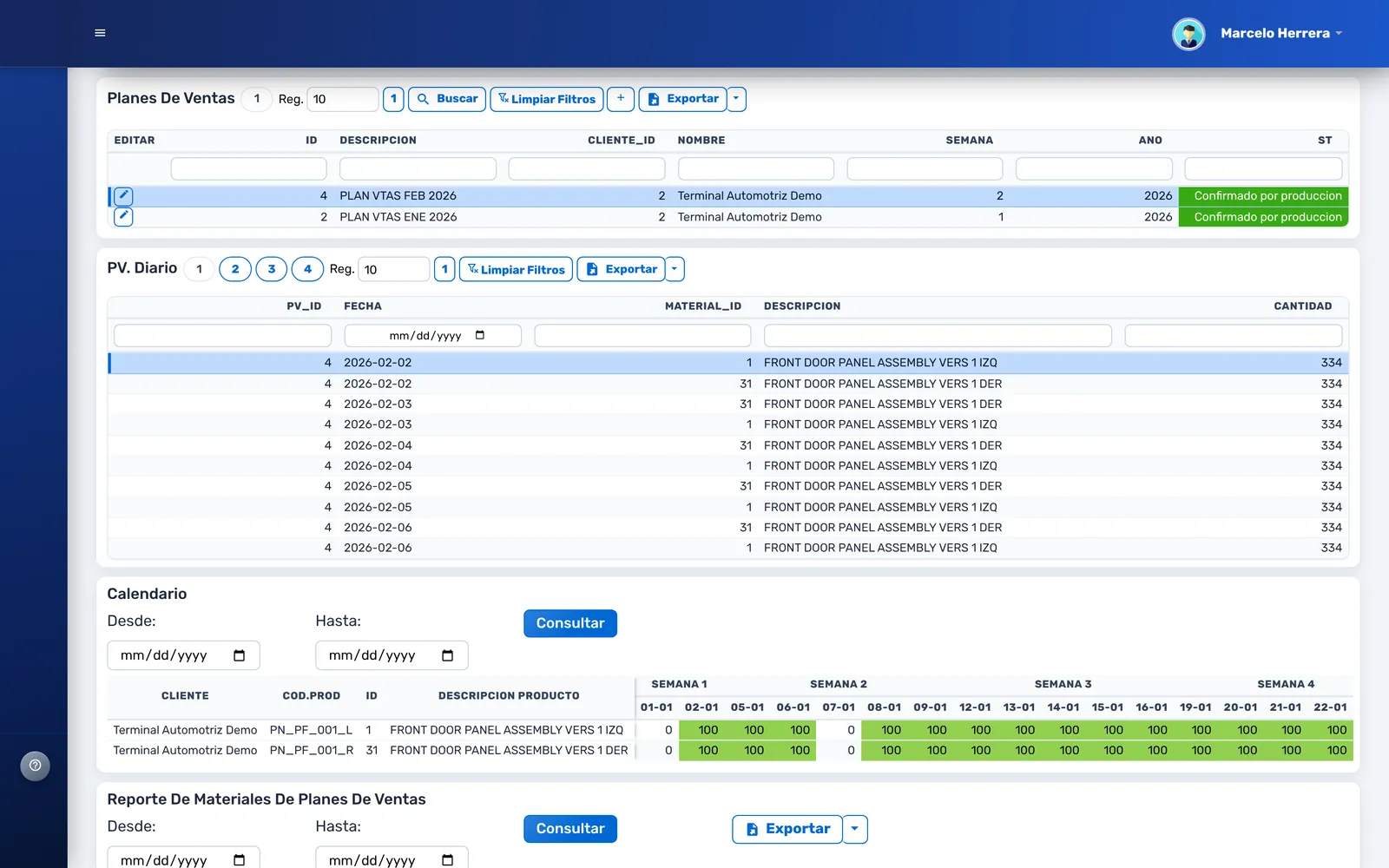1389x868 pixels.
Task: Click page 1 button beside PV. Diario Reg. field
Action: click(x=444, y=269)
